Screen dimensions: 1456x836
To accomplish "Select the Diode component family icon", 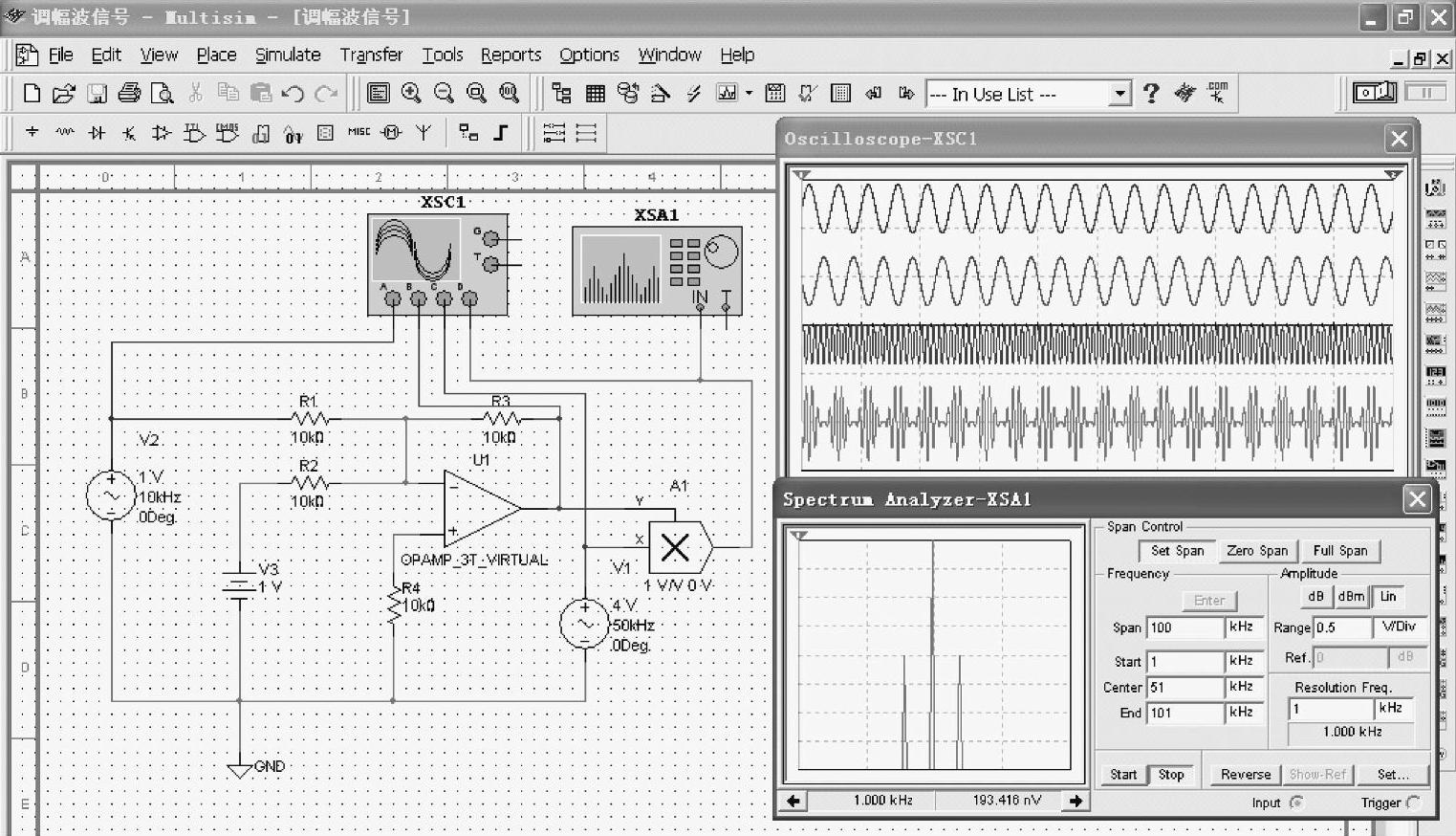I will pos(97,133).
